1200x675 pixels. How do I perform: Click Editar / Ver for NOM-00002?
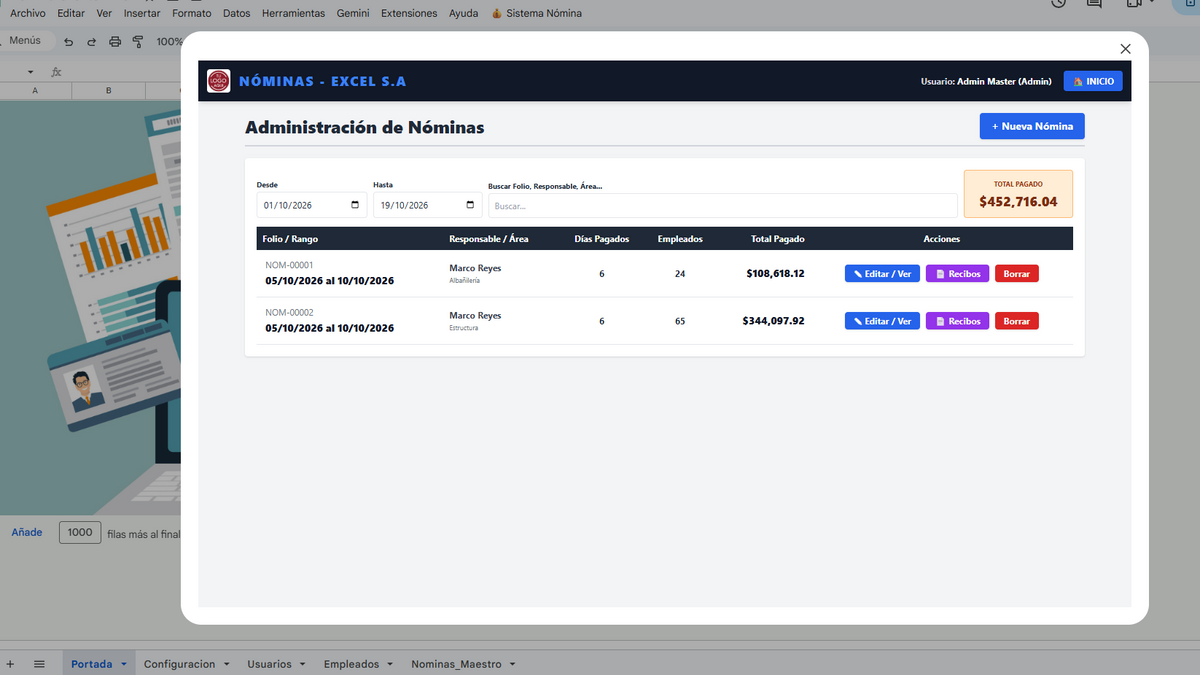click(x=882, y=321)
